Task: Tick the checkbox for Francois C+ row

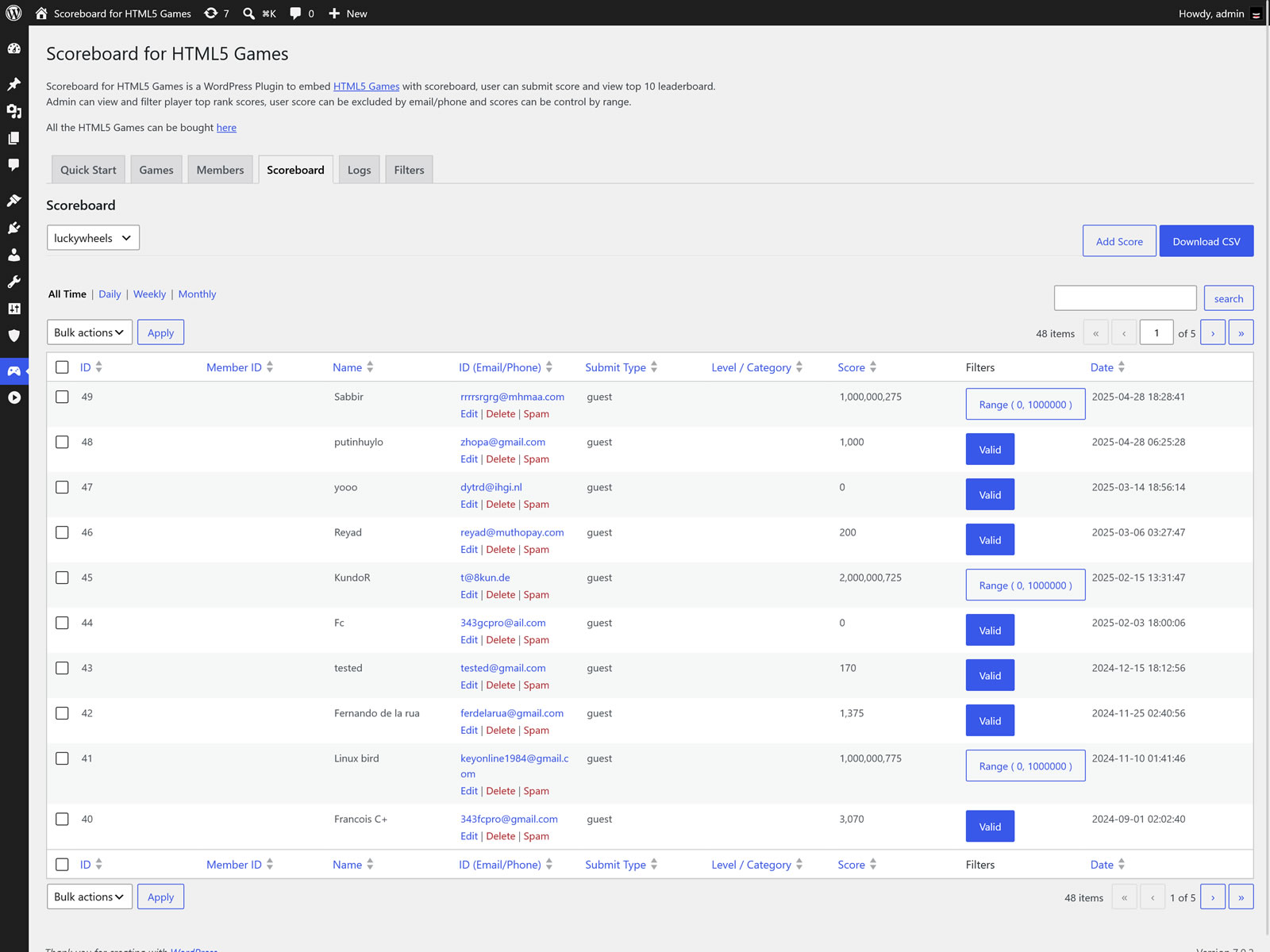Action: click(x=62, y=819)
